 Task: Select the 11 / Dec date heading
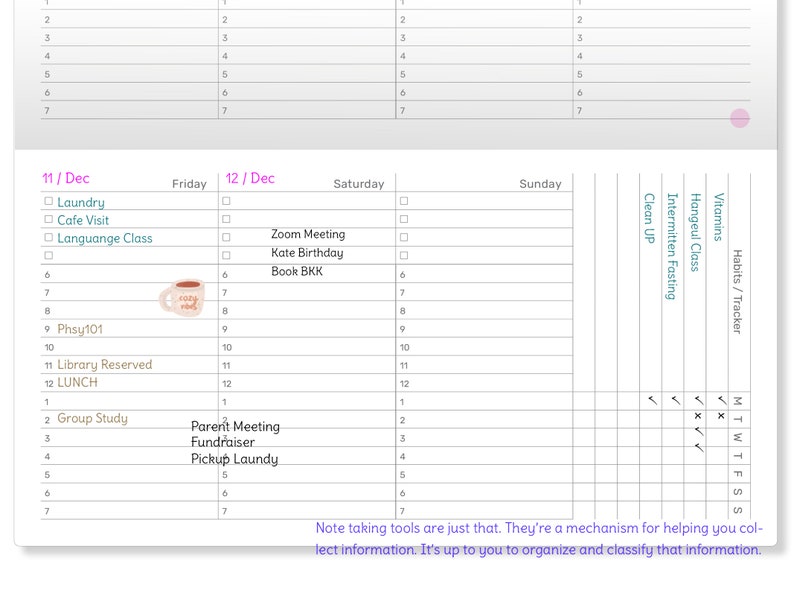[x=66, y=178]
